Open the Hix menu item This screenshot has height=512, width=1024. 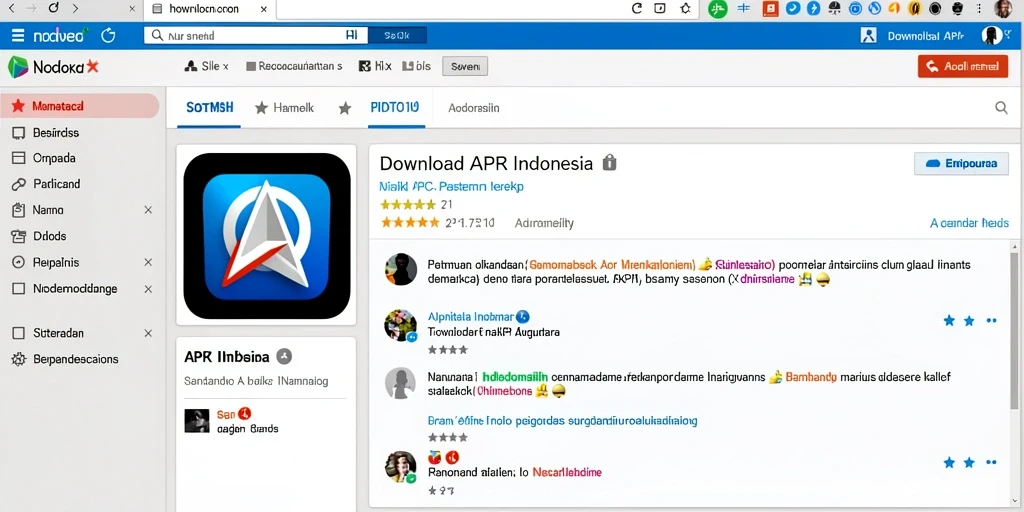click(375, 66)
